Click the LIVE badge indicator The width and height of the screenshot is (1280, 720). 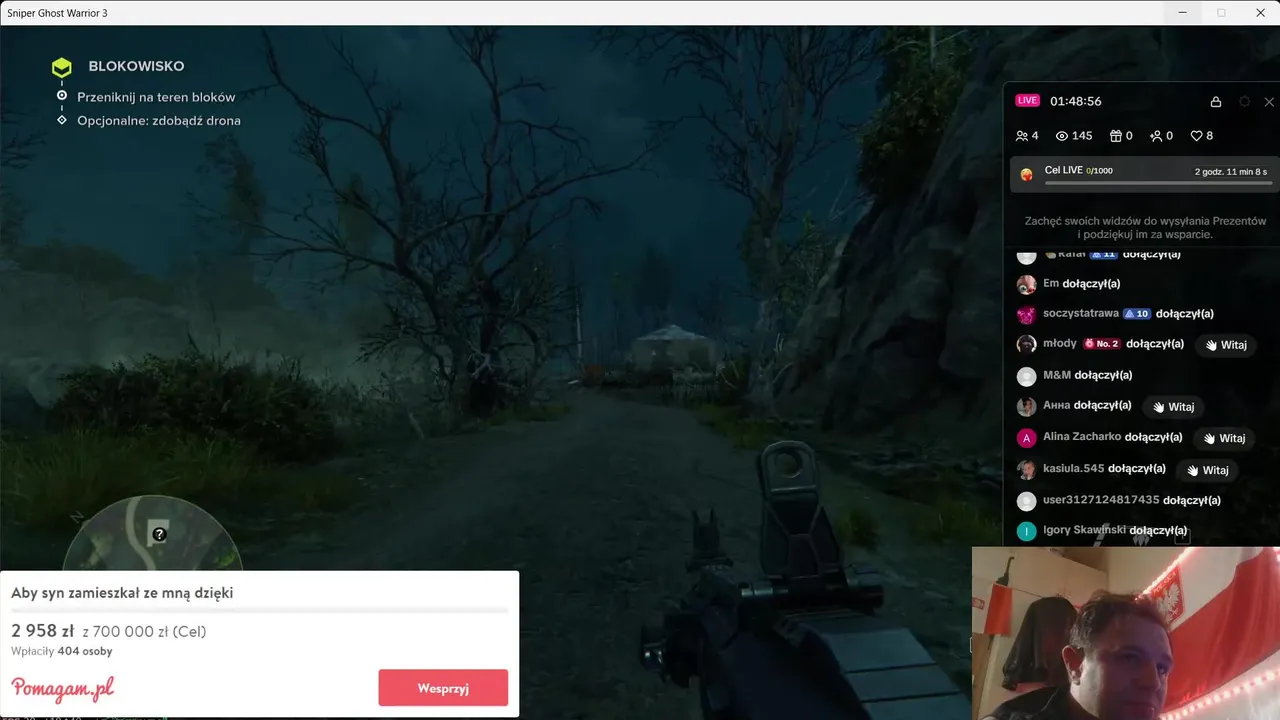click(1028, 101)
